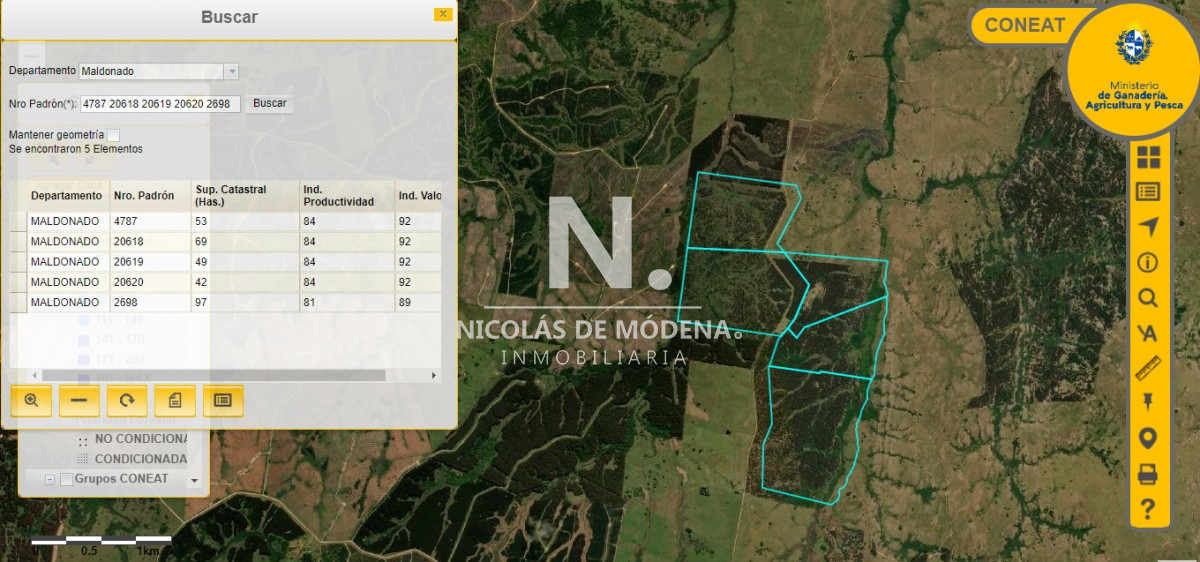Image resolution: width=1200 pixels, height=562 pixels.
Task: Select the row with padrón 2698
Action: coord(226,302)
